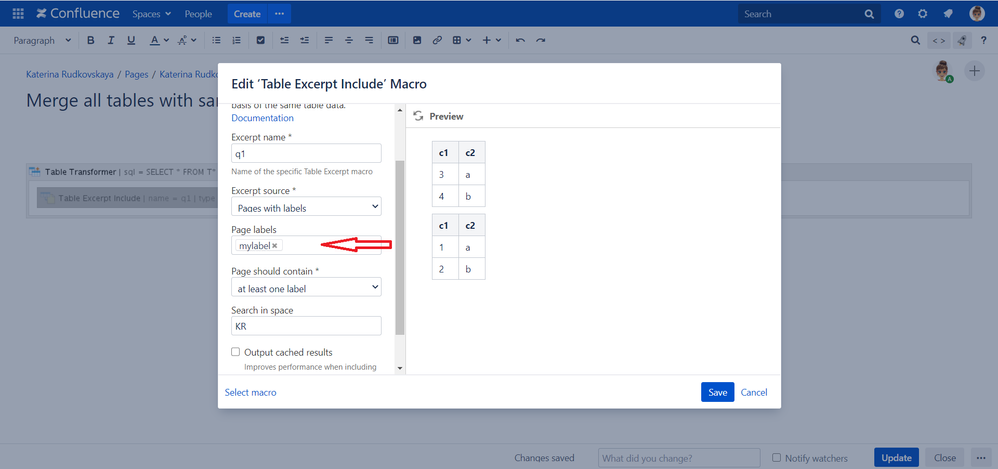Image resolution: width=998 pixels, height=469 pixels.
Task: Click the collaborator avatar near title
Action: click(943, 71)
